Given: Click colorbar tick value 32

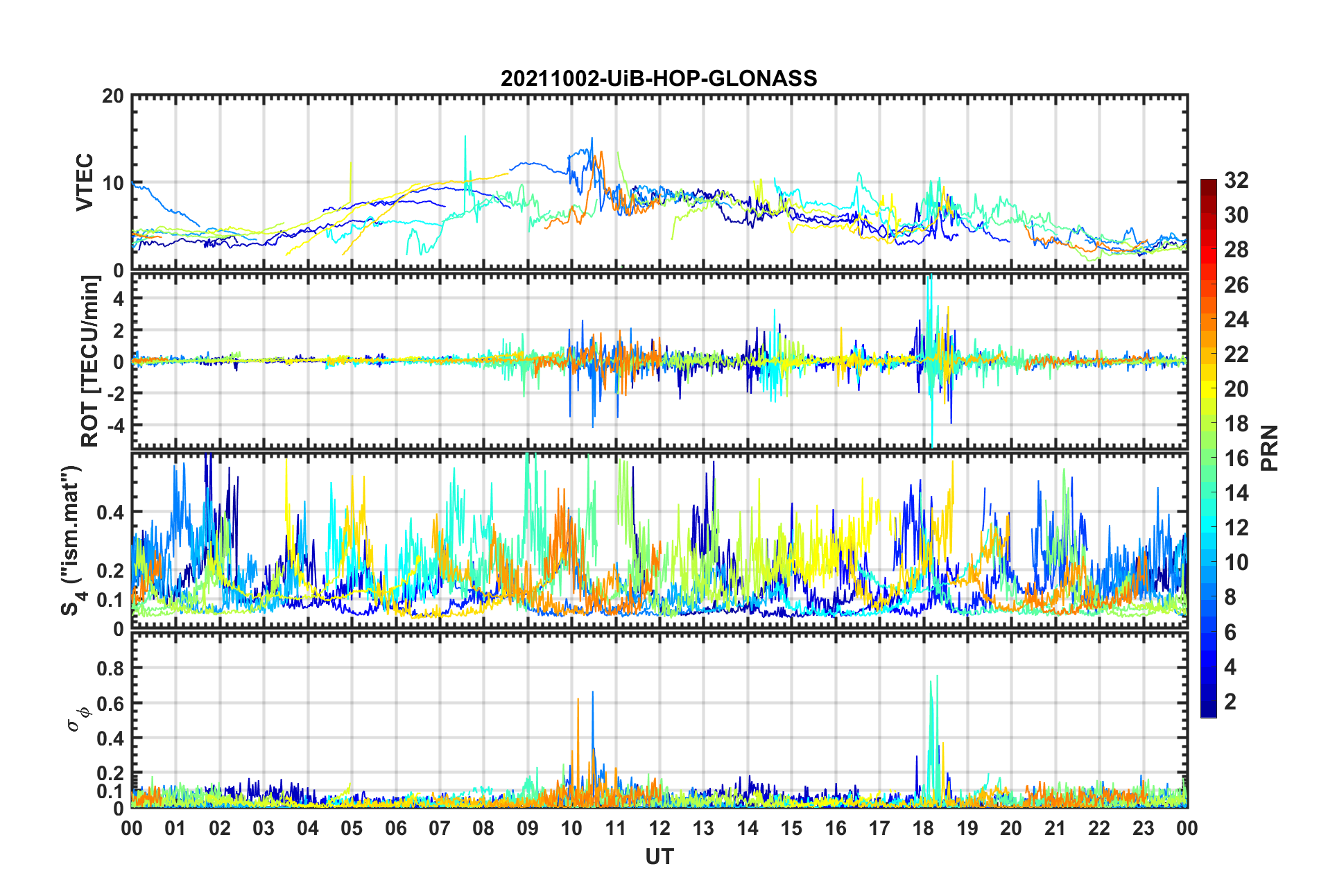Looking at the screenshot, I should coord(1236,180).
